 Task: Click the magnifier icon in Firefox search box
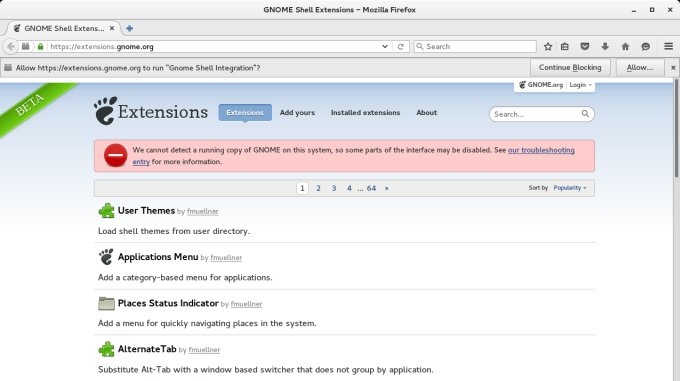click(420, 46)
